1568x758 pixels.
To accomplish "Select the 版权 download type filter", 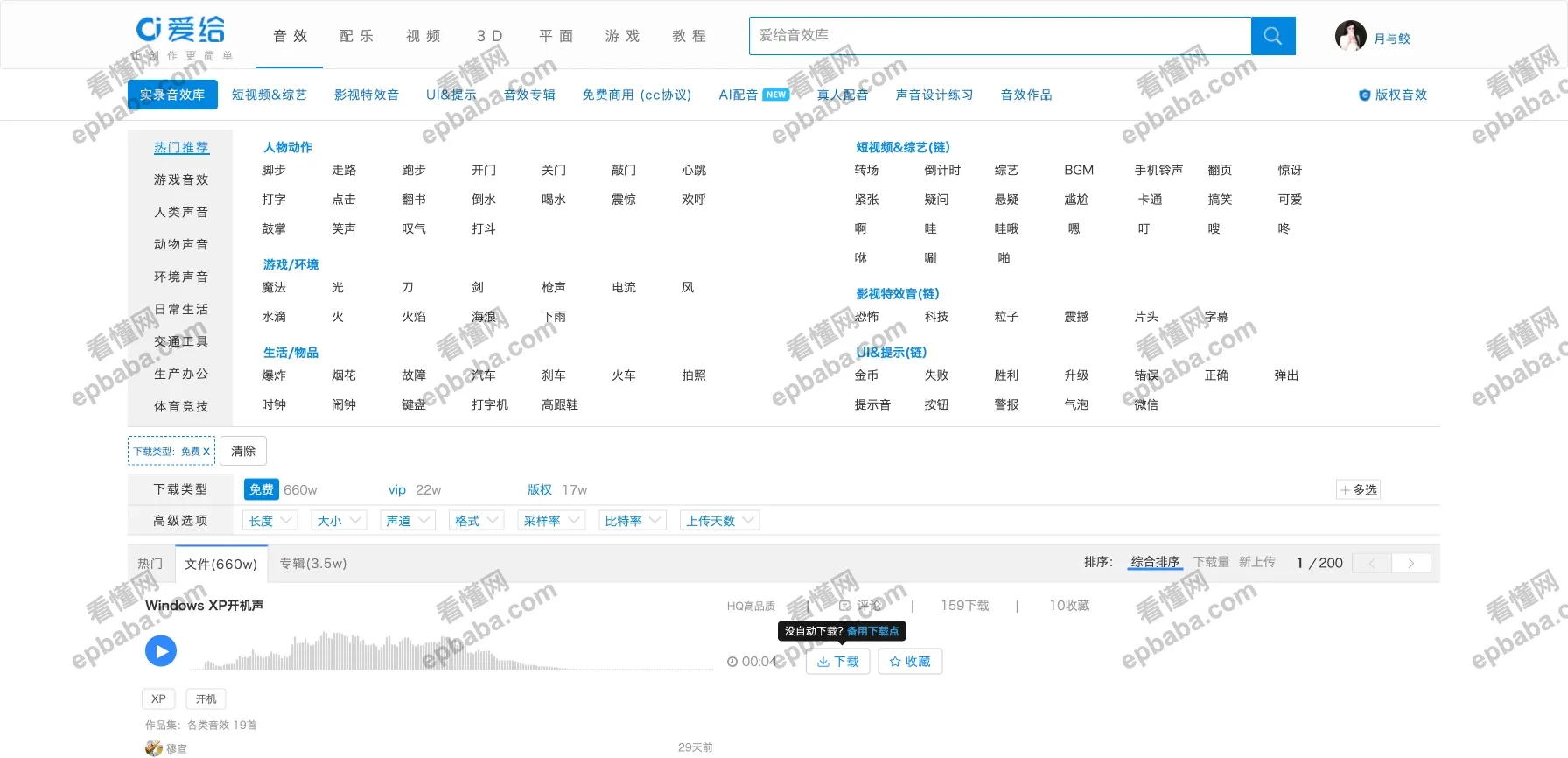I will point(540,490).
